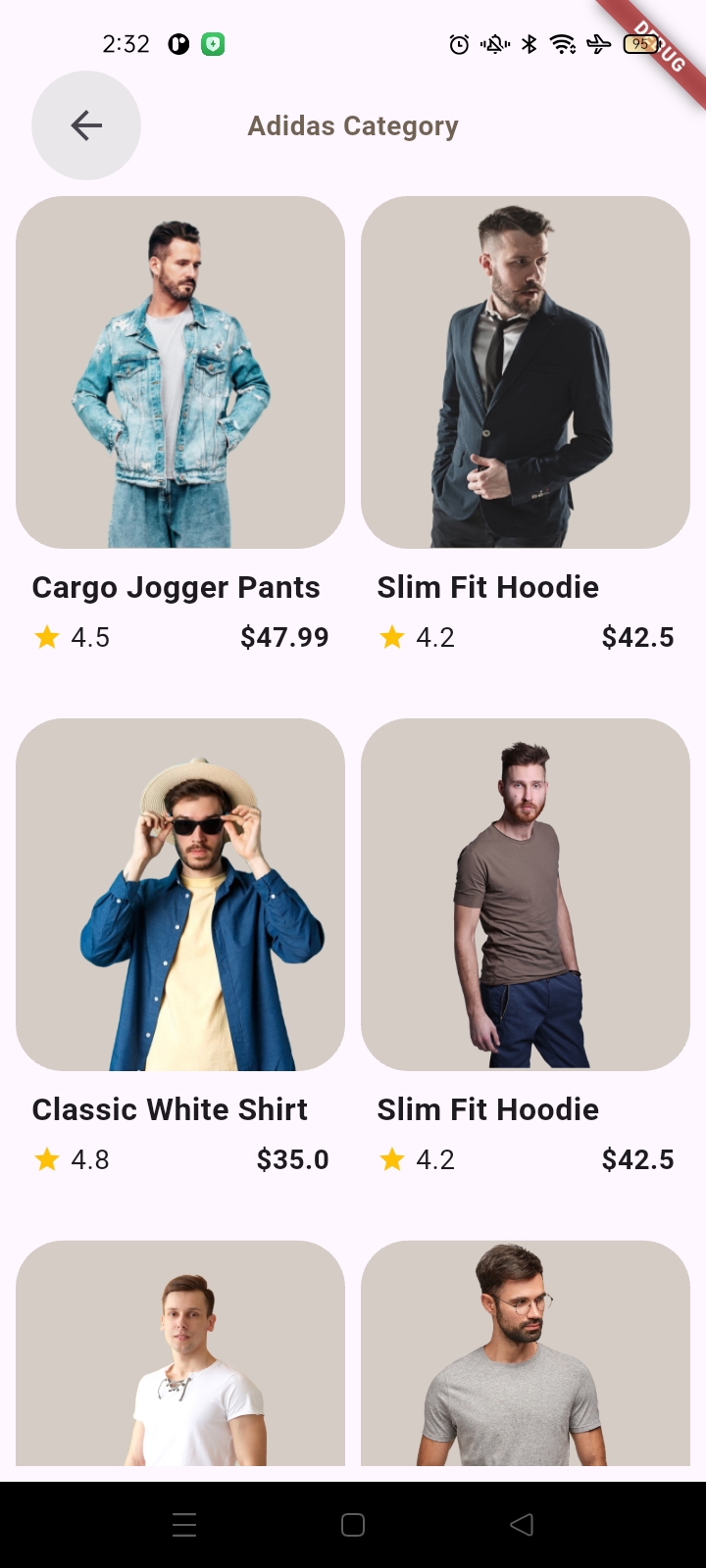Tap Android recent apps menu icon
Screen dimensions: 706x1568
pyautogui.click(x=184, y=1525)
